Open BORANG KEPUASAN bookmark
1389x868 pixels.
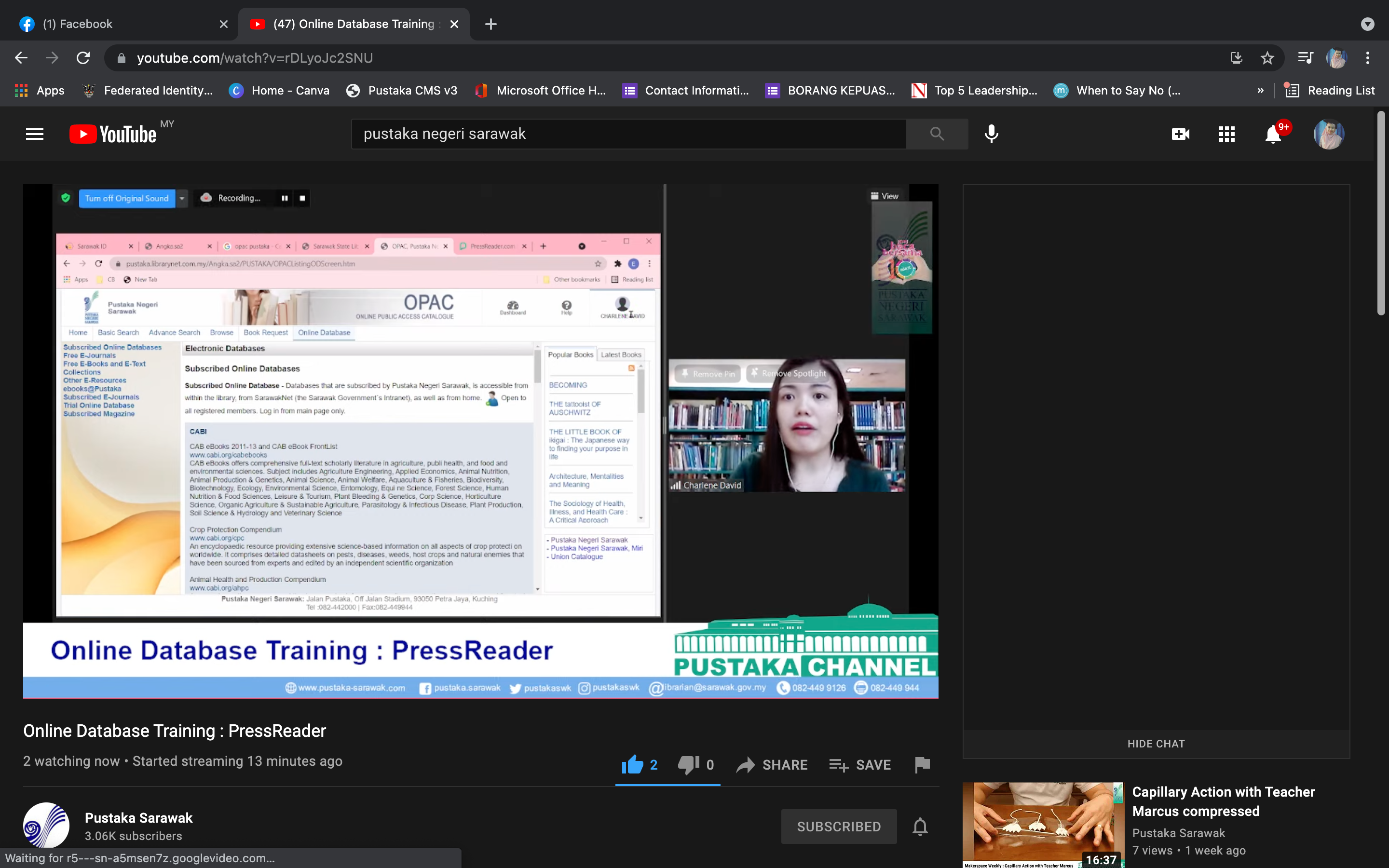point(830,91)
